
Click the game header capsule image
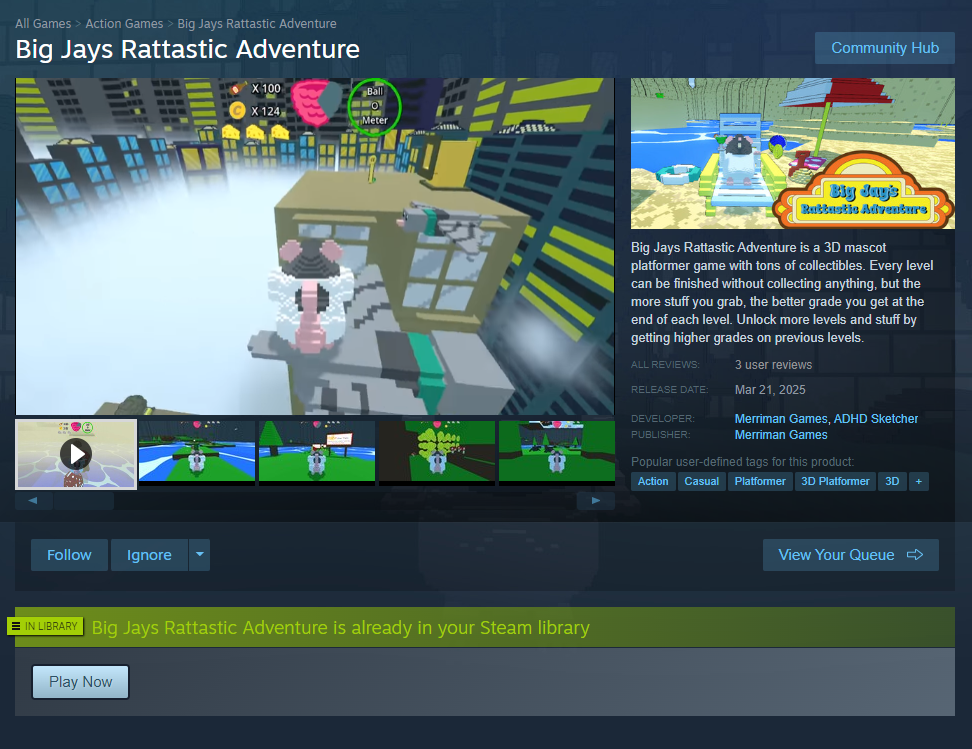[x=793, y=153]
